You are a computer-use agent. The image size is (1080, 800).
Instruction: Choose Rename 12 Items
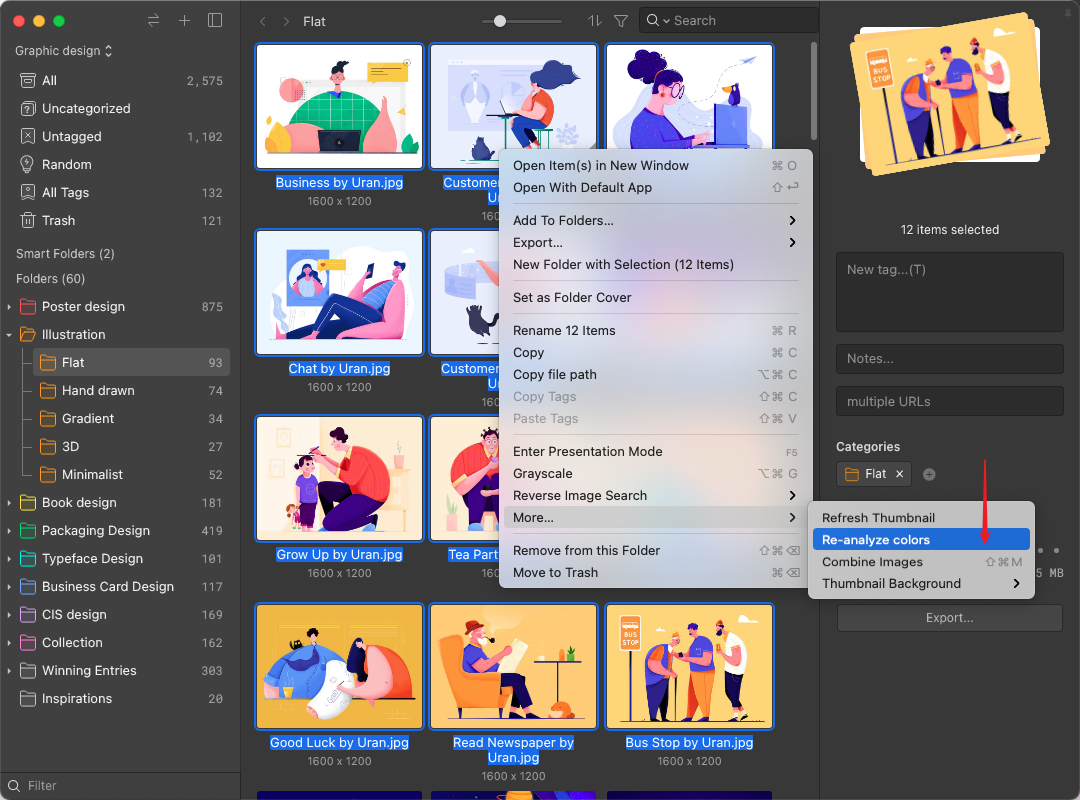(x=654, y=331)
